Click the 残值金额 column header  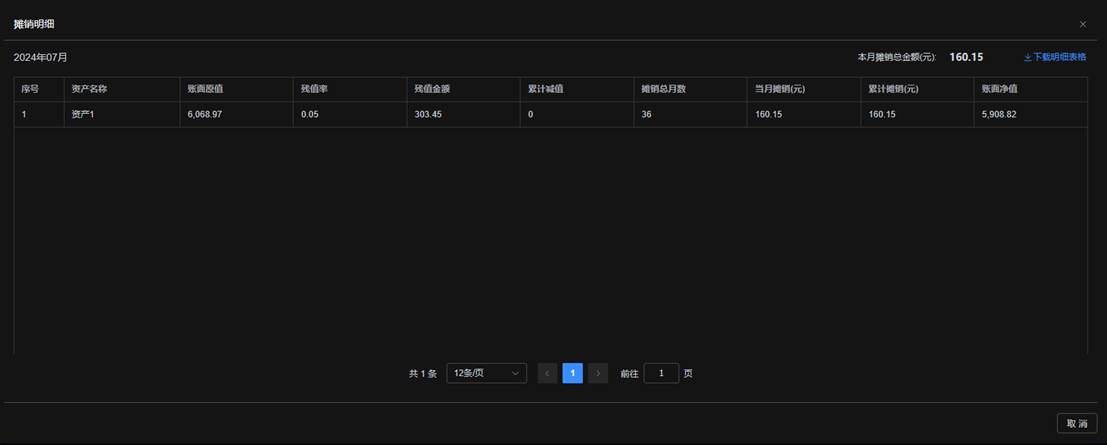pyautogui.click(x=432, y=89)
